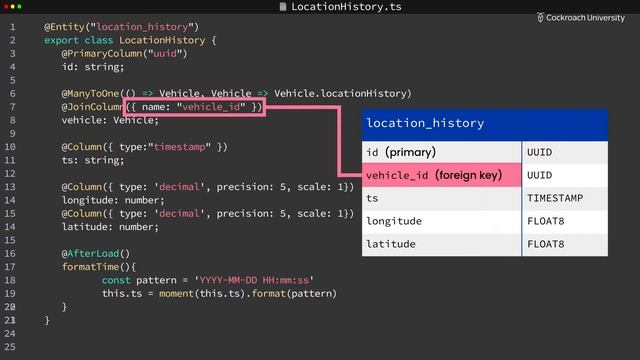This screenshot has width=640, height=360.
Task: Click the formatTime(){ method line
Action: point(99,267)
